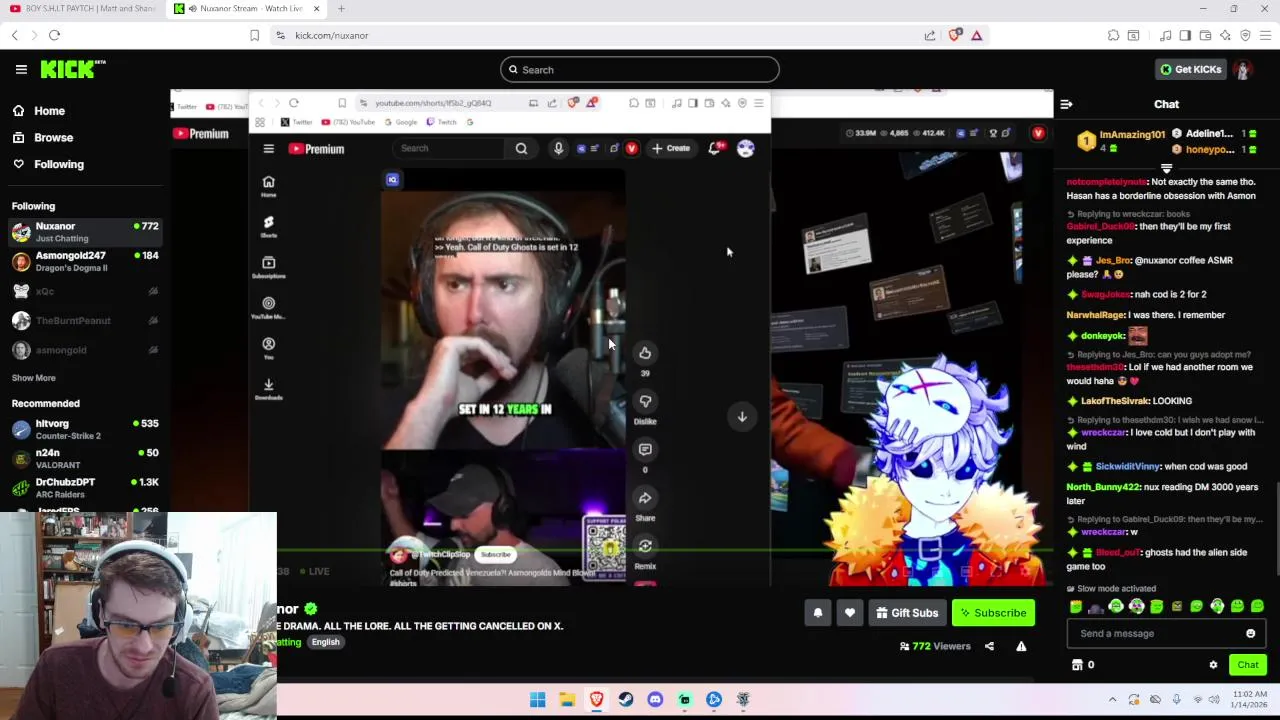Click the KICK logo
Viewport: 1280px width, 720px height.
coord(73,69)
